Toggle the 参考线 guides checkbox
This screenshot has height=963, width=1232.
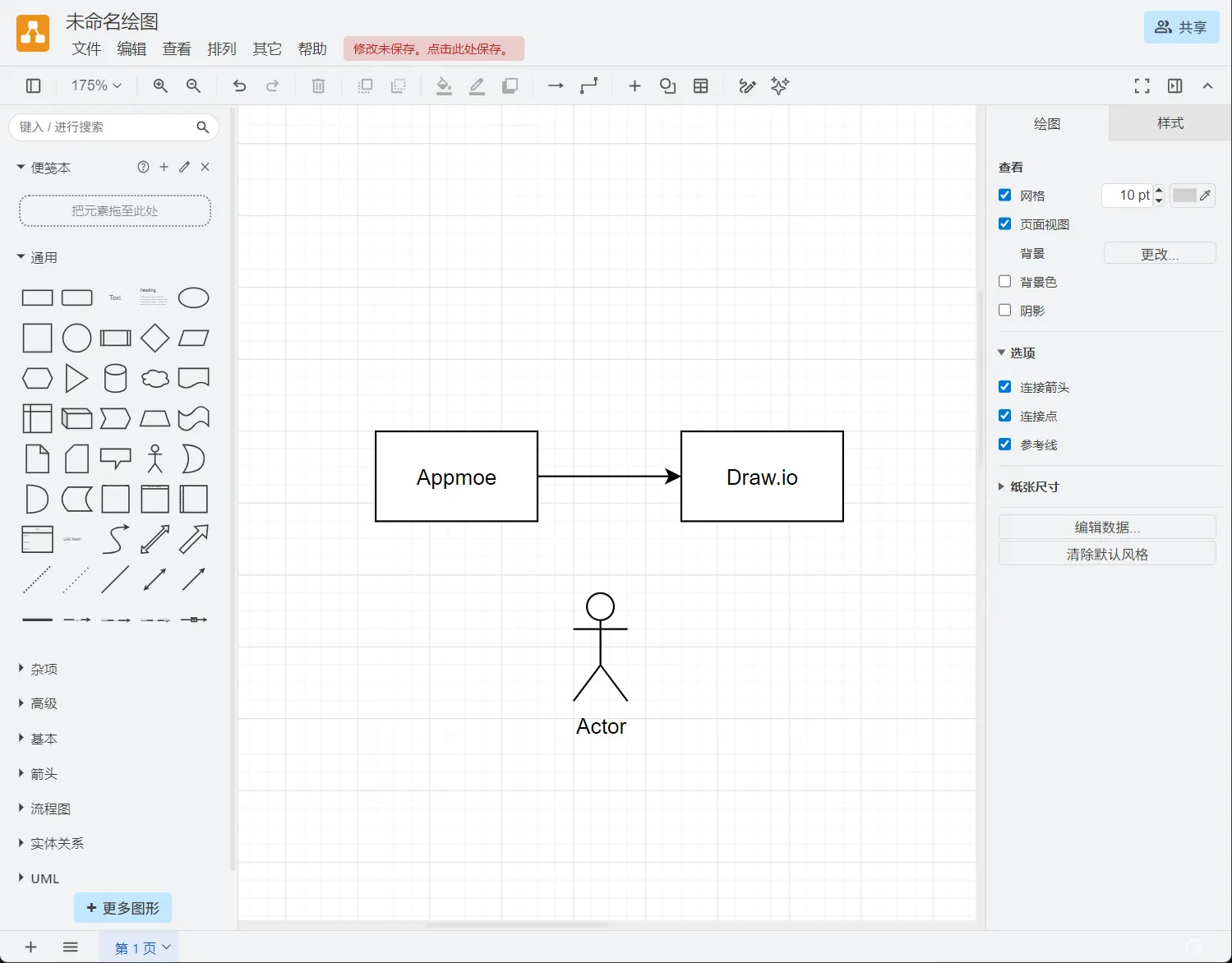pos(1004,444)
